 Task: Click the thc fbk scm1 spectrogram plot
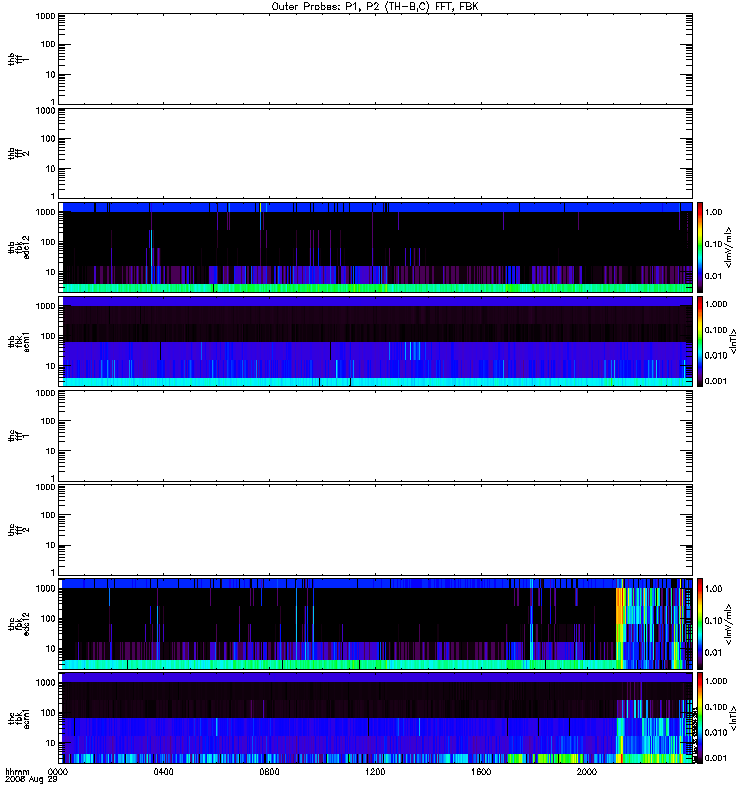[376, 718]
